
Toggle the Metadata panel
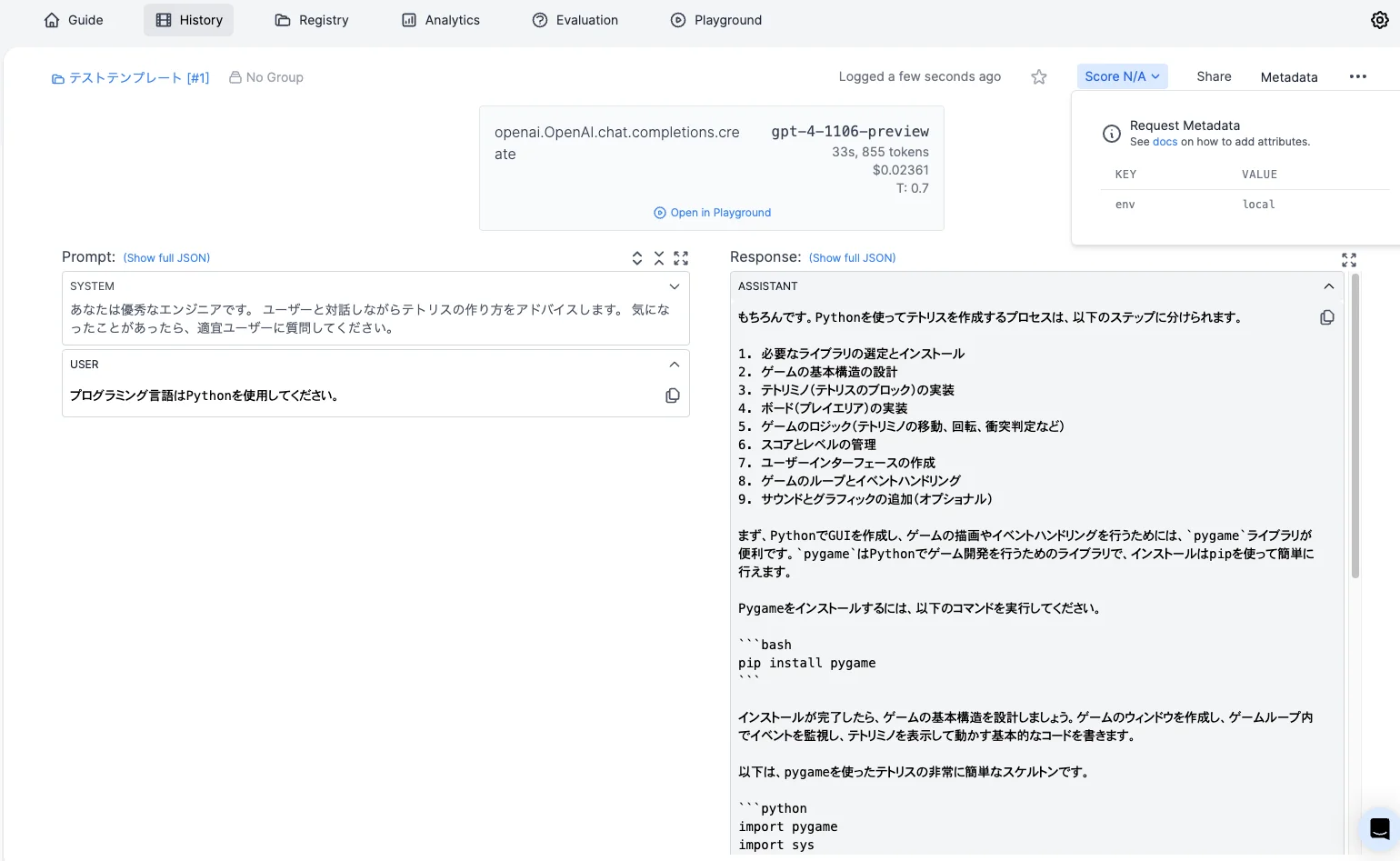[x=1289, y=77]
